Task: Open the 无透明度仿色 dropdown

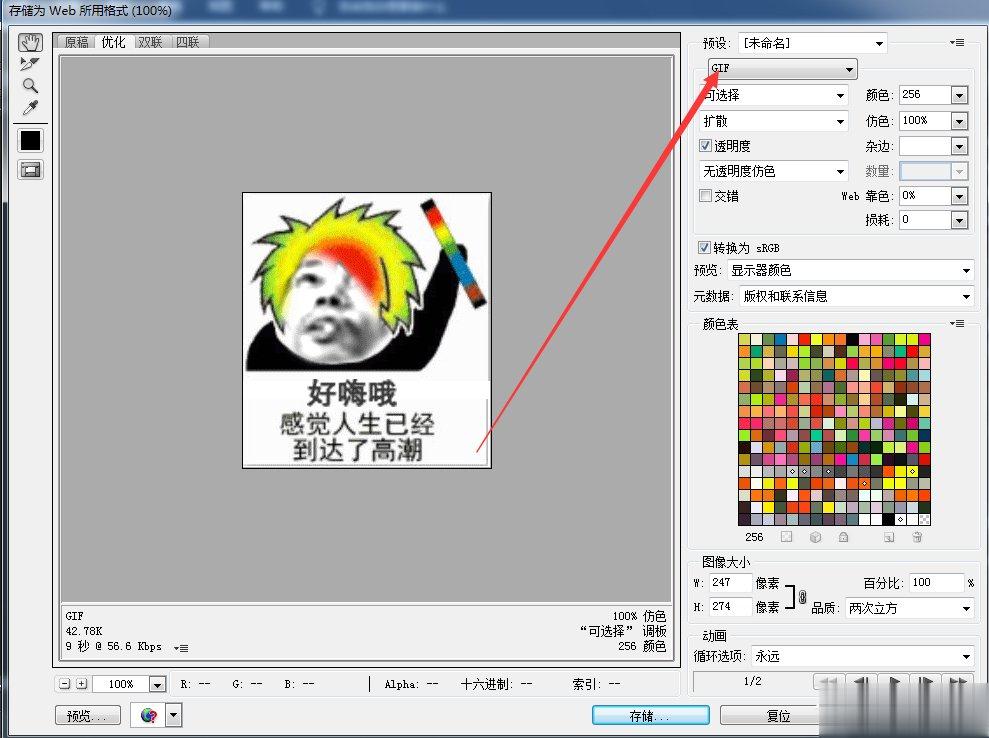Action: (x=773, y=171)
